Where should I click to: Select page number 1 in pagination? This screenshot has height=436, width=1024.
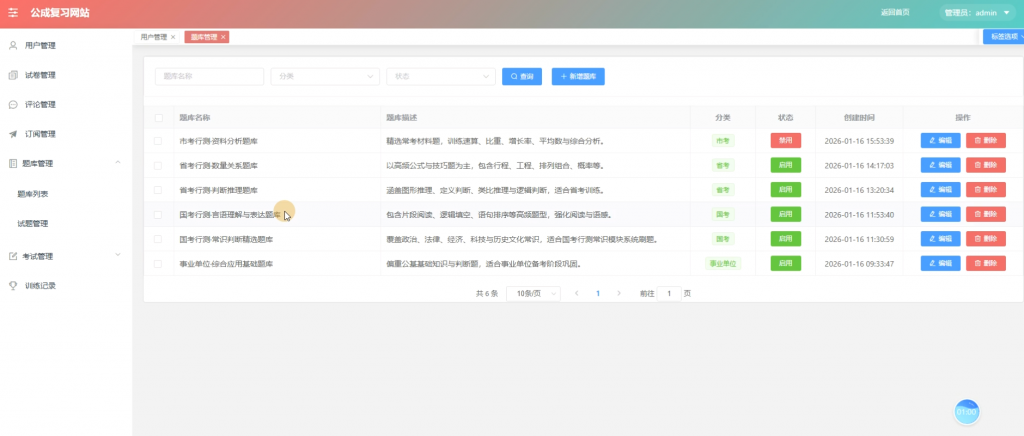598,294
